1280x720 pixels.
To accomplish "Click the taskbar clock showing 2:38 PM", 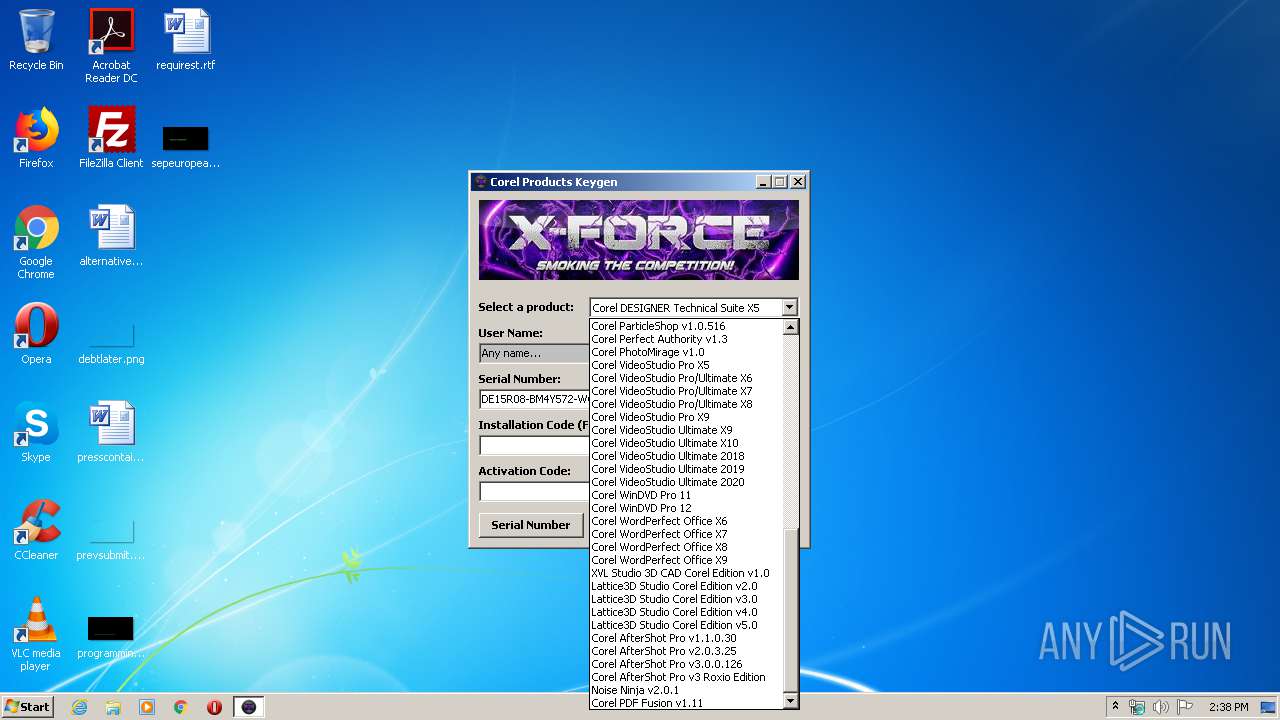I will [x=1228, y=707].
